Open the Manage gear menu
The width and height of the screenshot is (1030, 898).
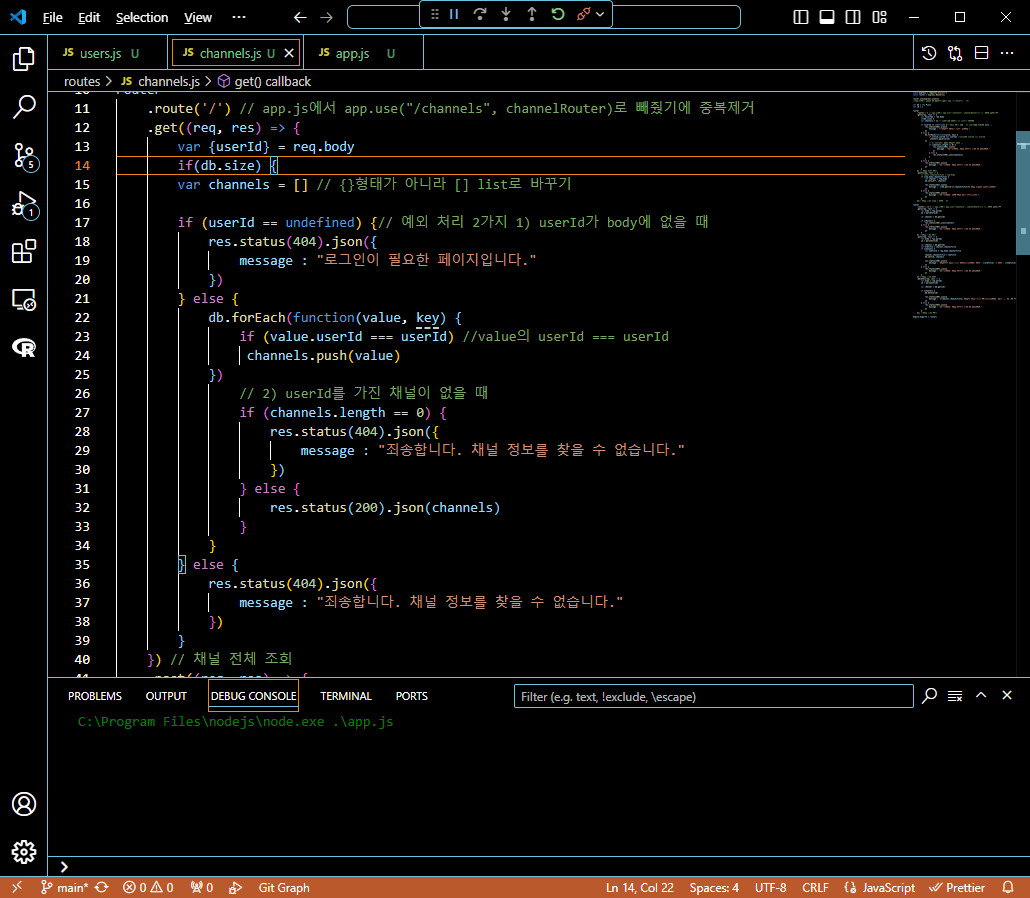click(x=24, y=852)
